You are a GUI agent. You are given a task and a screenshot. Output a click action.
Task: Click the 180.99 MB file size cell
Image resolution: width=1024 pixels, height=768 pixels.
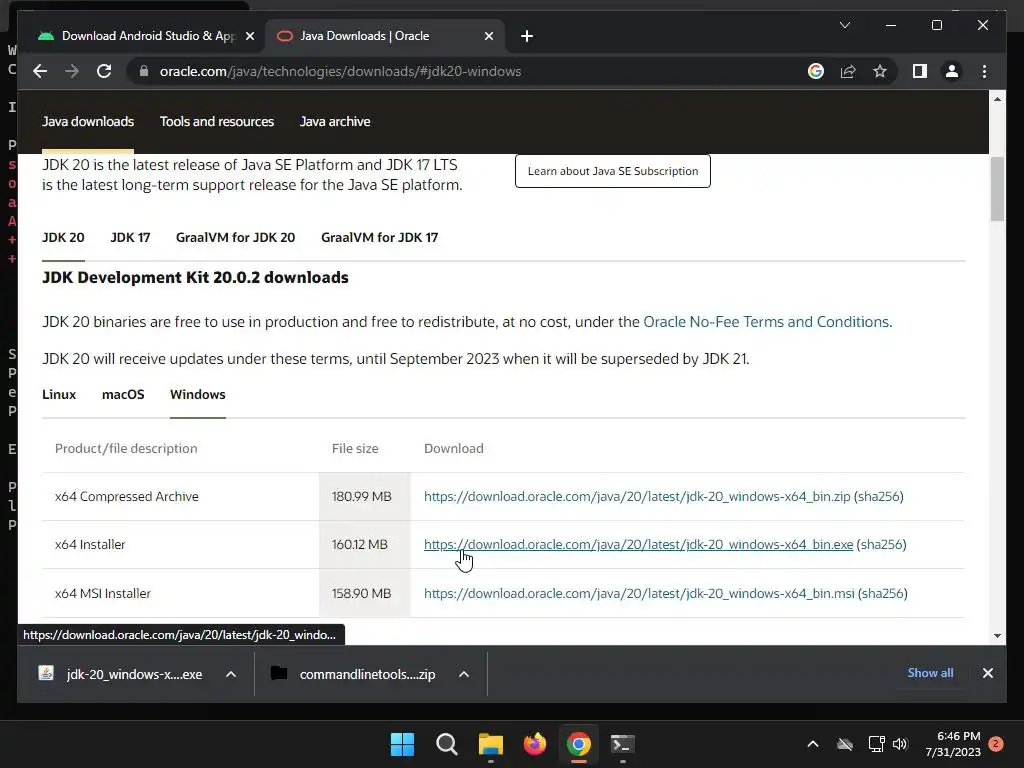(364, 496)
